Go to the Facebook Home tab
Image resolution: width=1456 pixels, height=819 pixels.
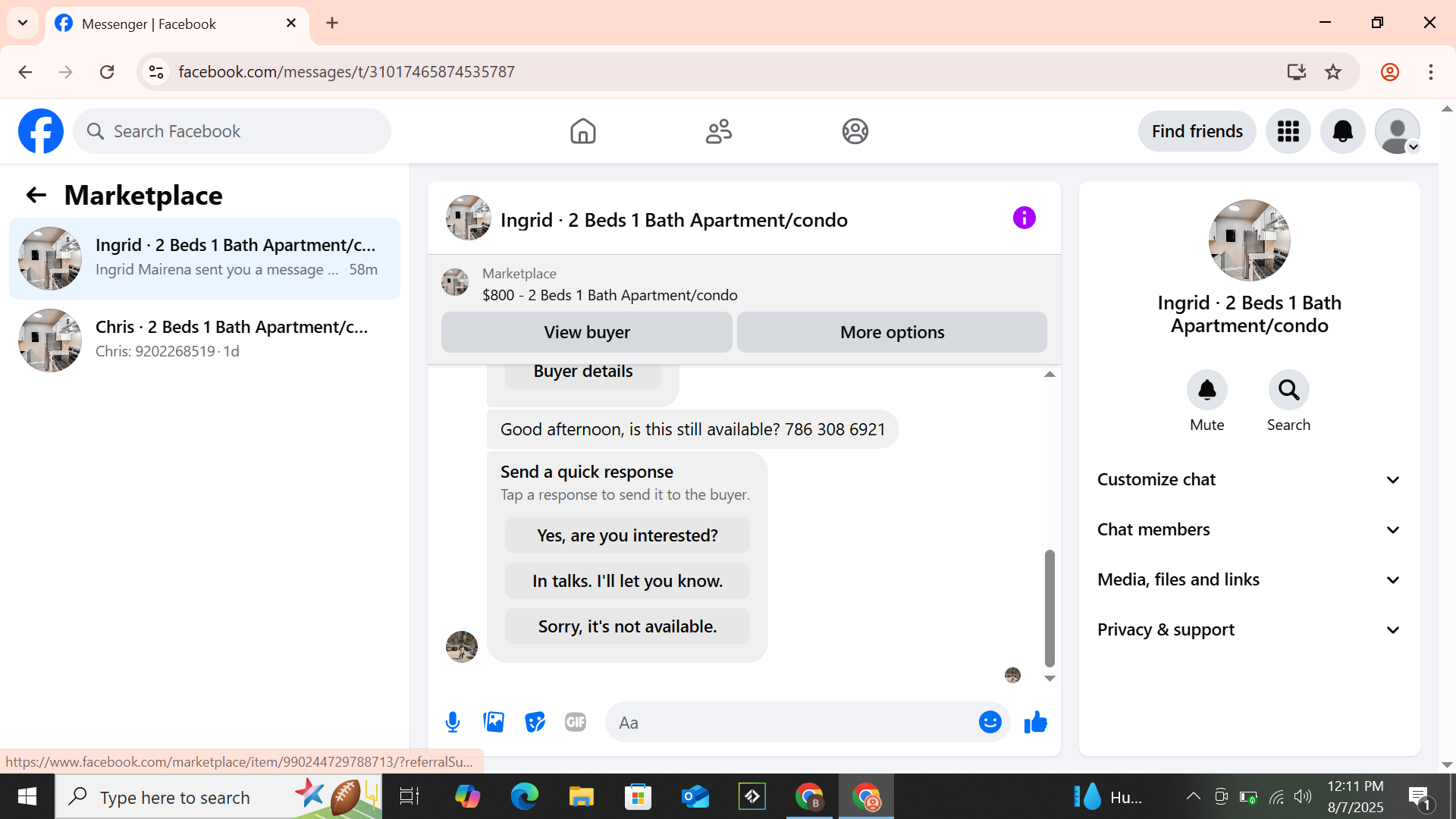(x=582, y=131)
